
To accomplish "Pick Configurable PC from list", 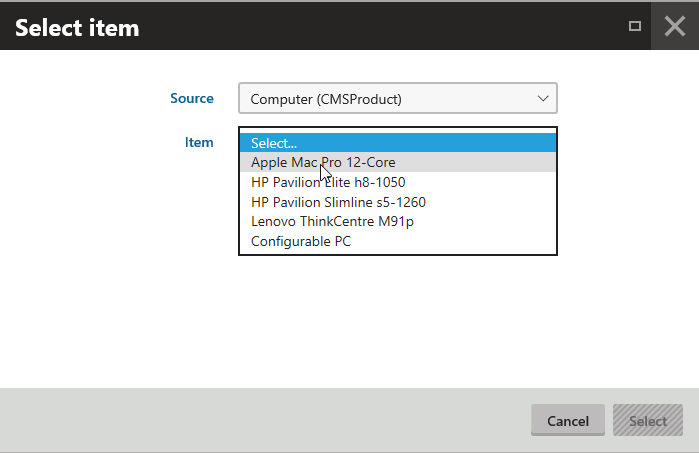I will (x=398, y=241).
